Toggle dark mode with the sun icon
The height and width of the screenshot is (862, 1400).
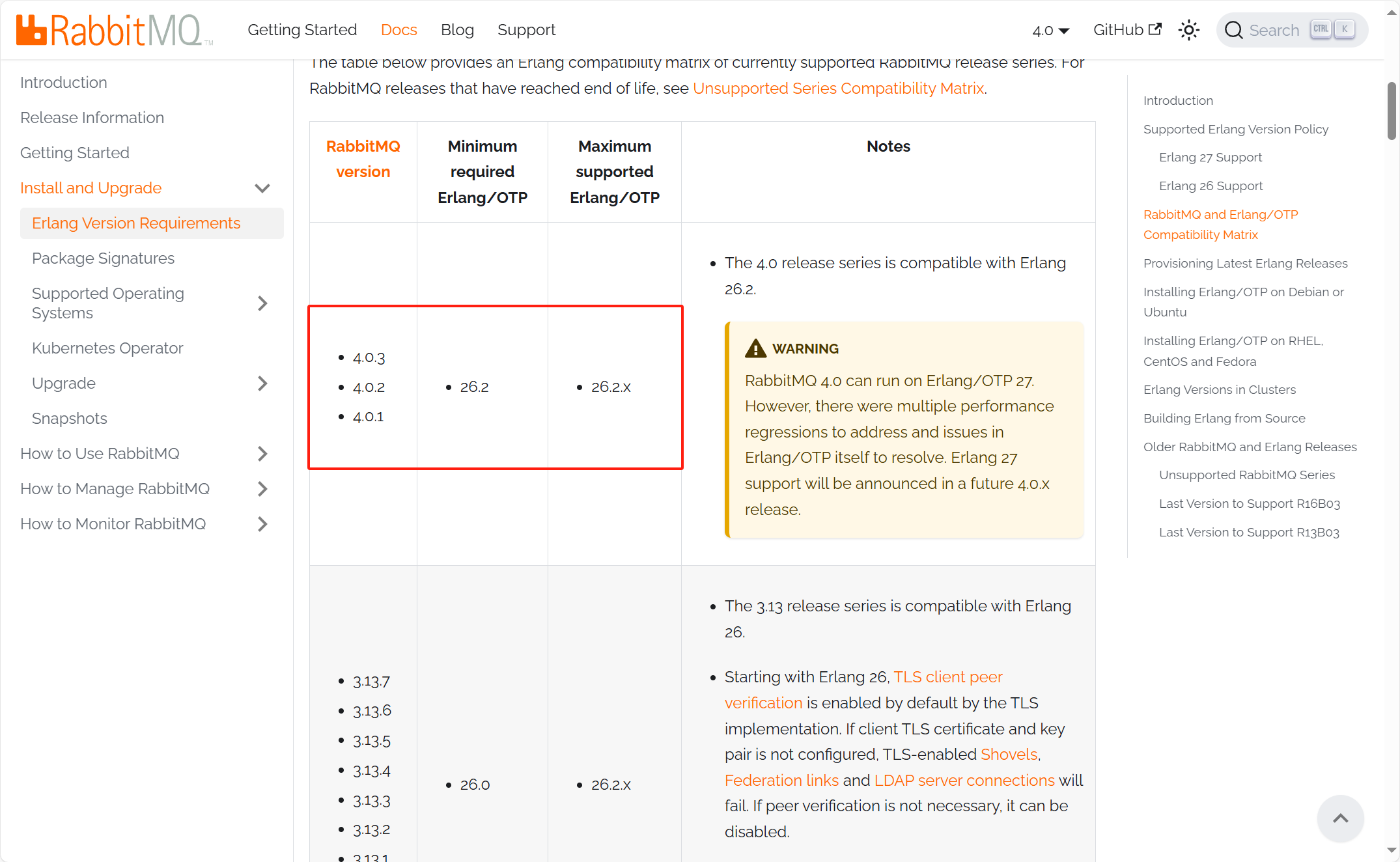pyautogui.click(x=1190, y=30)
